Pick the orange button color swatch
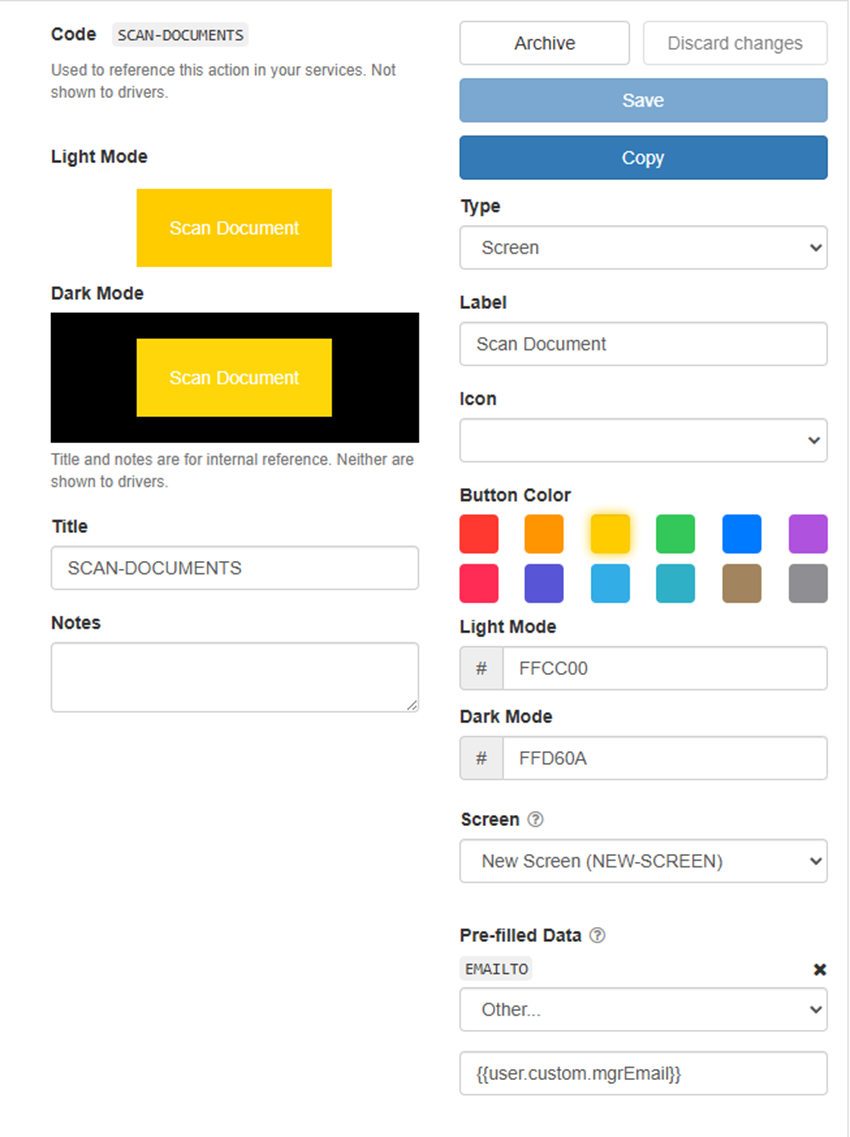Screen dimensions: 850x1137 [544, 534]
